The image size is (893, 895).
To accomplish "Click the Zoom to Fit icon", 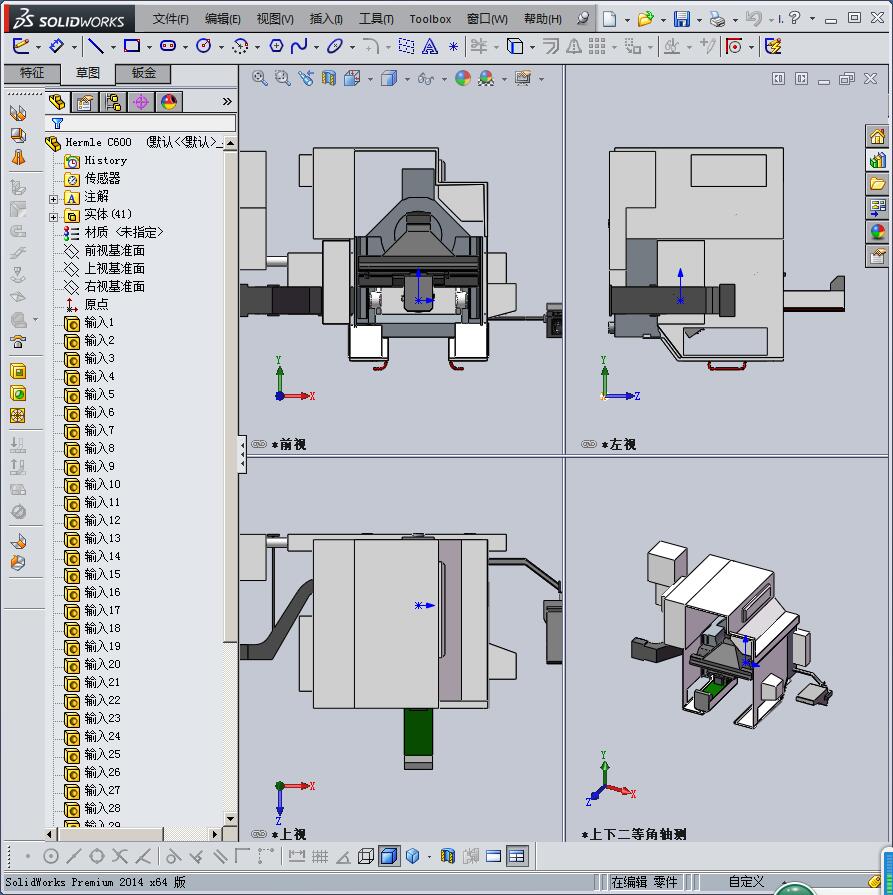I will point(260,78).
